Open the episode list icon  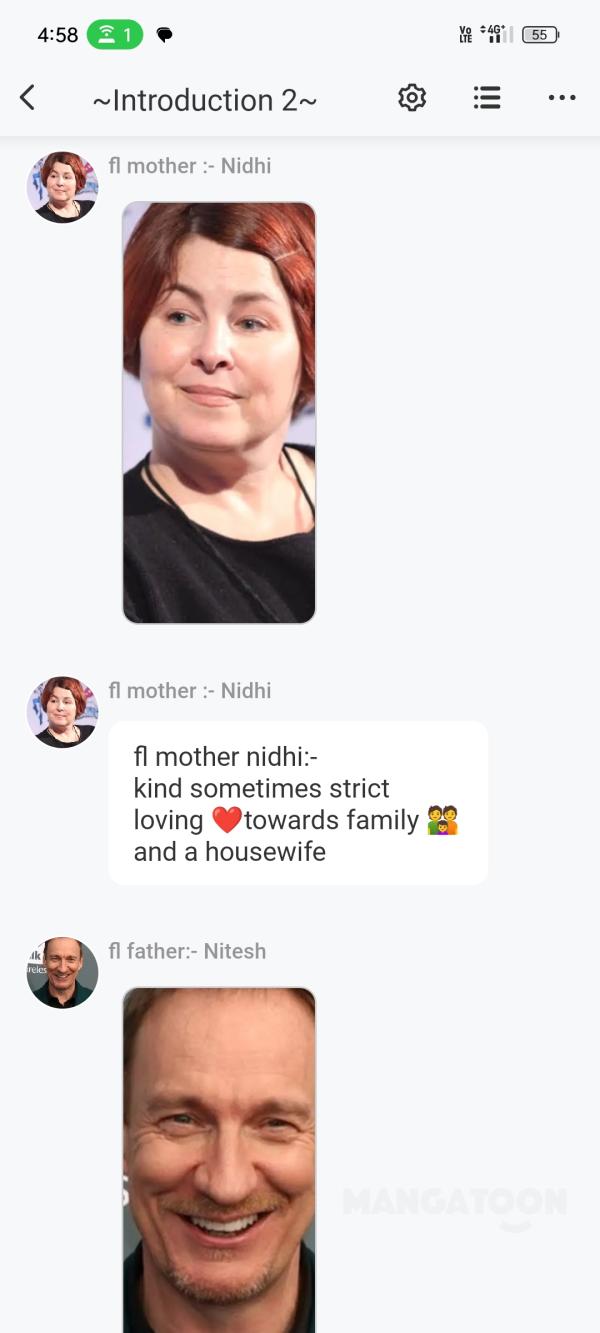[486, 97]
